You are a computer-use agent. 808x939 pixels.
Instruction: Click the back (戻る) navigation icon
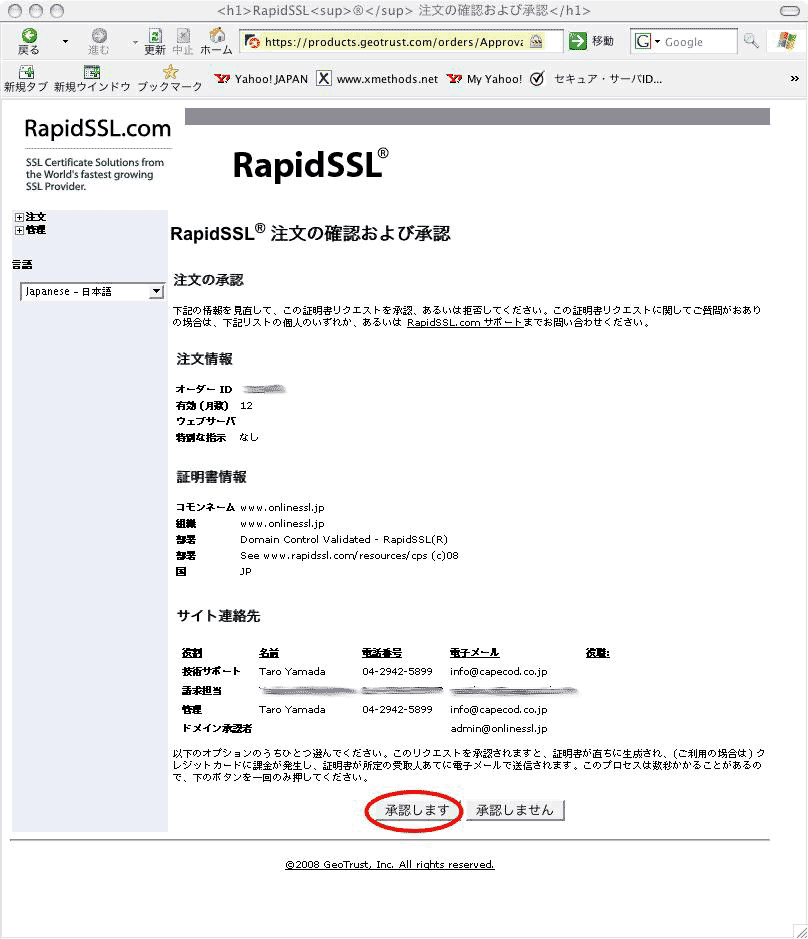[x=29, y=36]
